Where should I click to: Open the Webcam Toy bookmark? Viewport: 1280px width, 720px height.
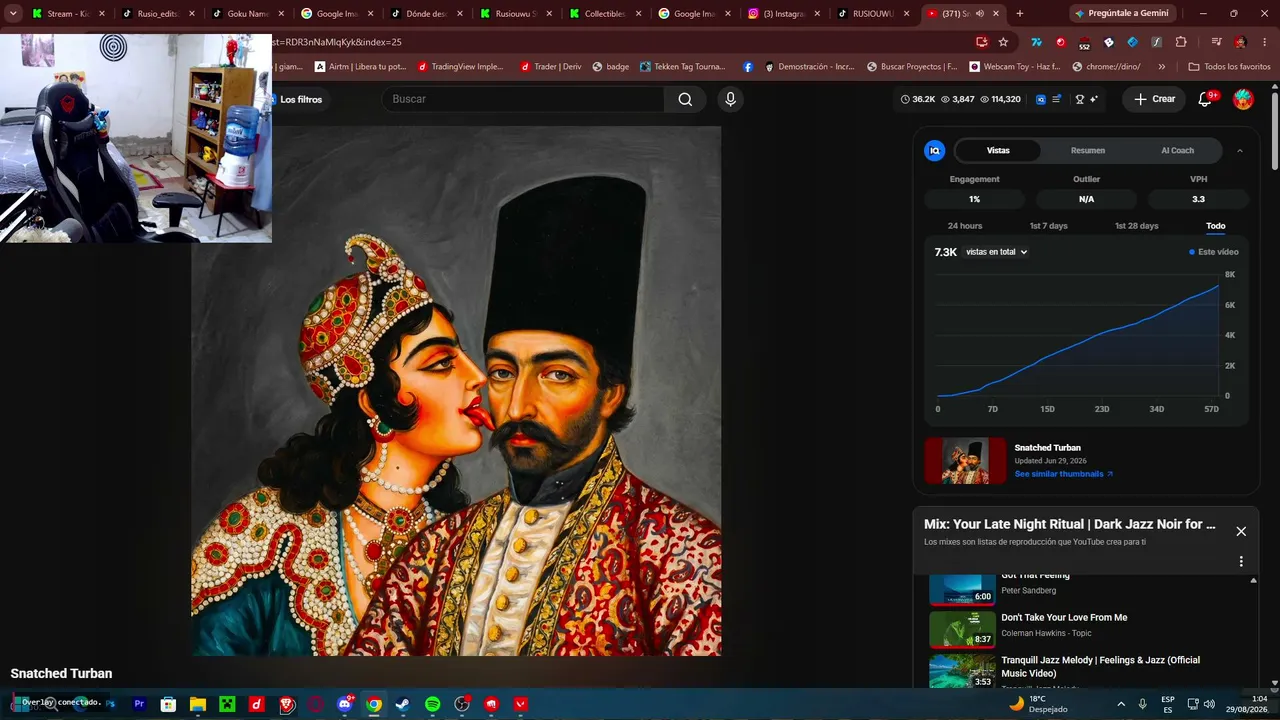pyautogui.click(x=1015, y=67)
